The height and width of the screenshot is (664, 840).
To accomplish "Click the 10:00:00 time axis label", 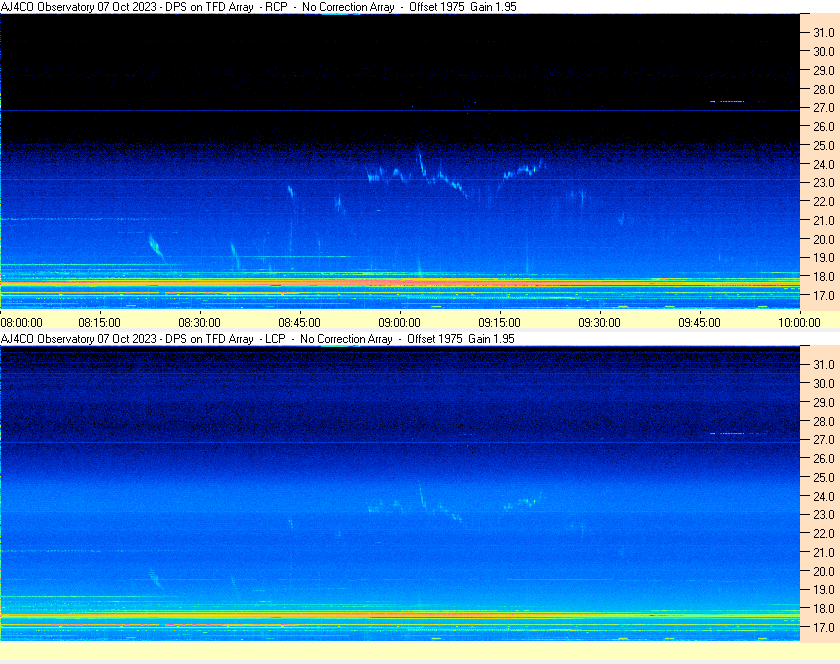I will (x=799, y=323).
